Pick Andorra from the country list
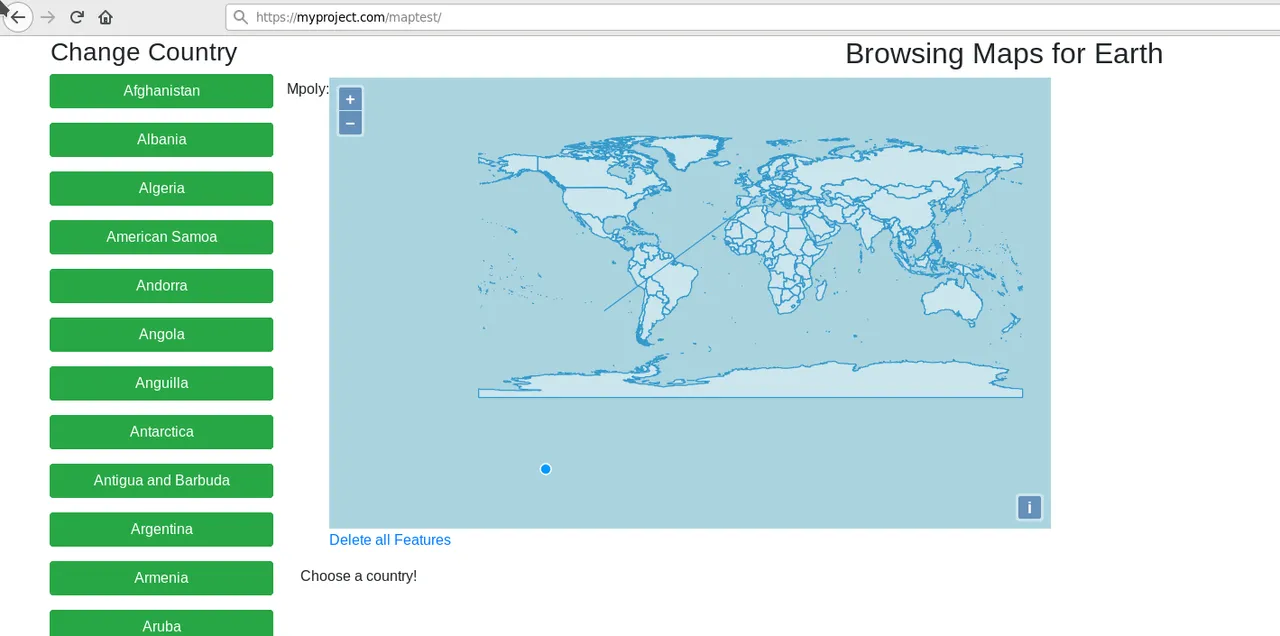Screen dimensions: 1280x636 click(161, 286)
